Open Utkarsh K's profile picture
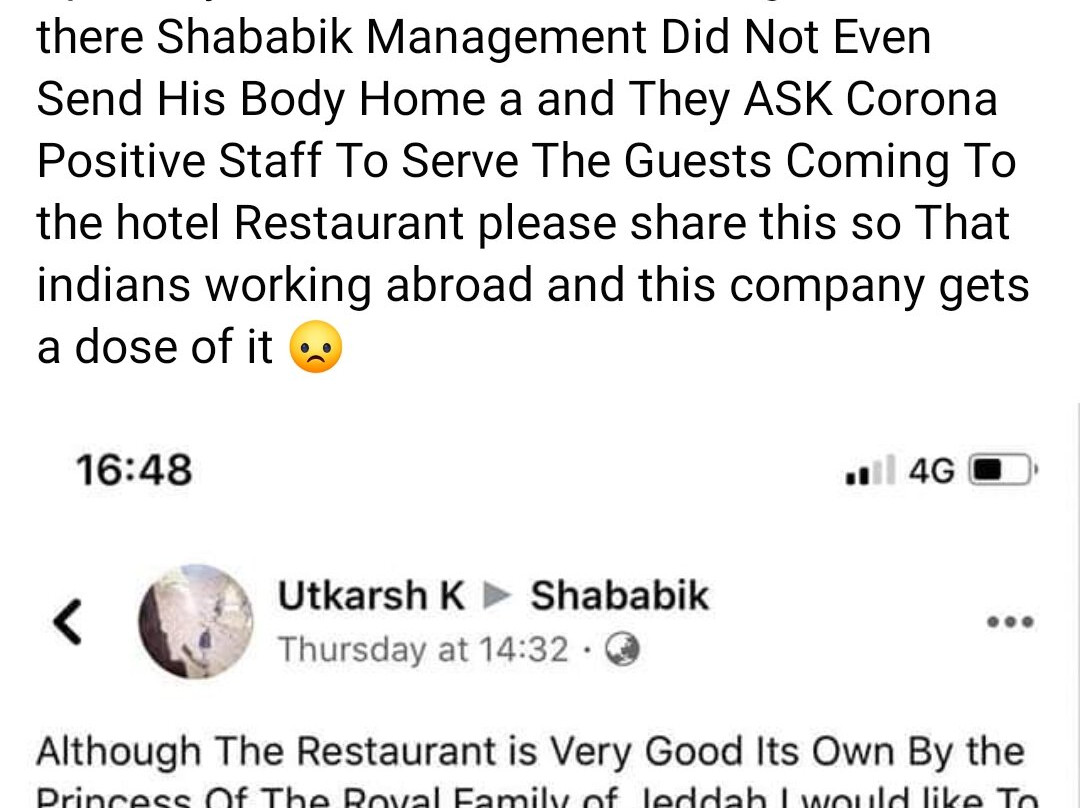This screenshot has width=1080, height=808. (195, 621)
